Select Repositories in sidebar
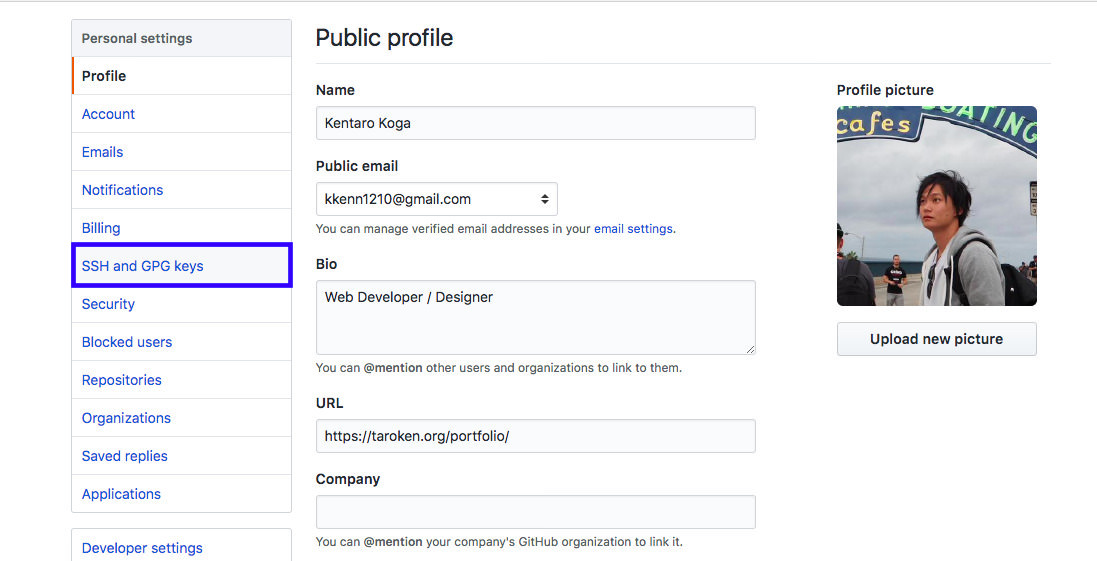Viewport: 1097px width, 561px height. point(121,380)
